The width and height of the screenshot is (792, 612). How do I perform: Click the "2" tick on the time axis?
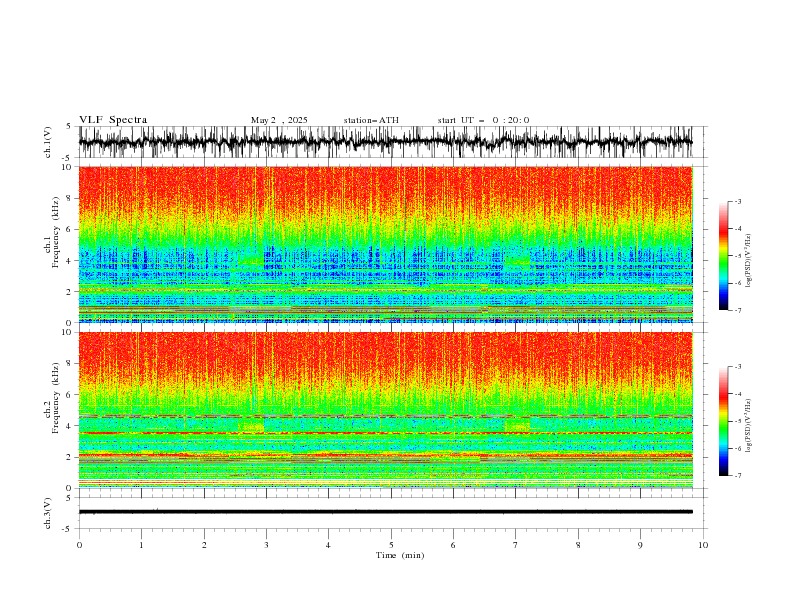(x=204, y=545)
